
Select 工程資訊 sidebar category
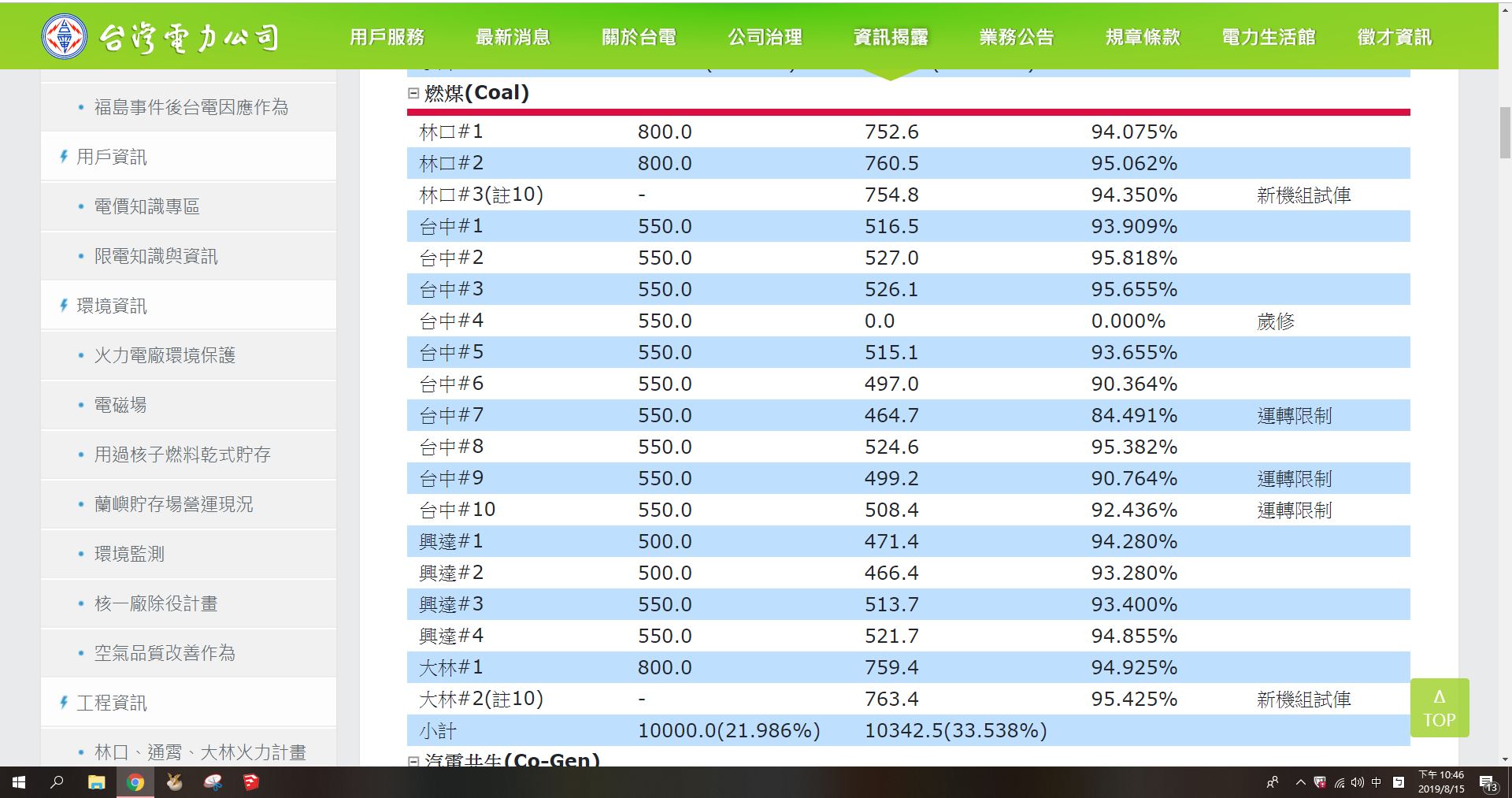(111, 703)
